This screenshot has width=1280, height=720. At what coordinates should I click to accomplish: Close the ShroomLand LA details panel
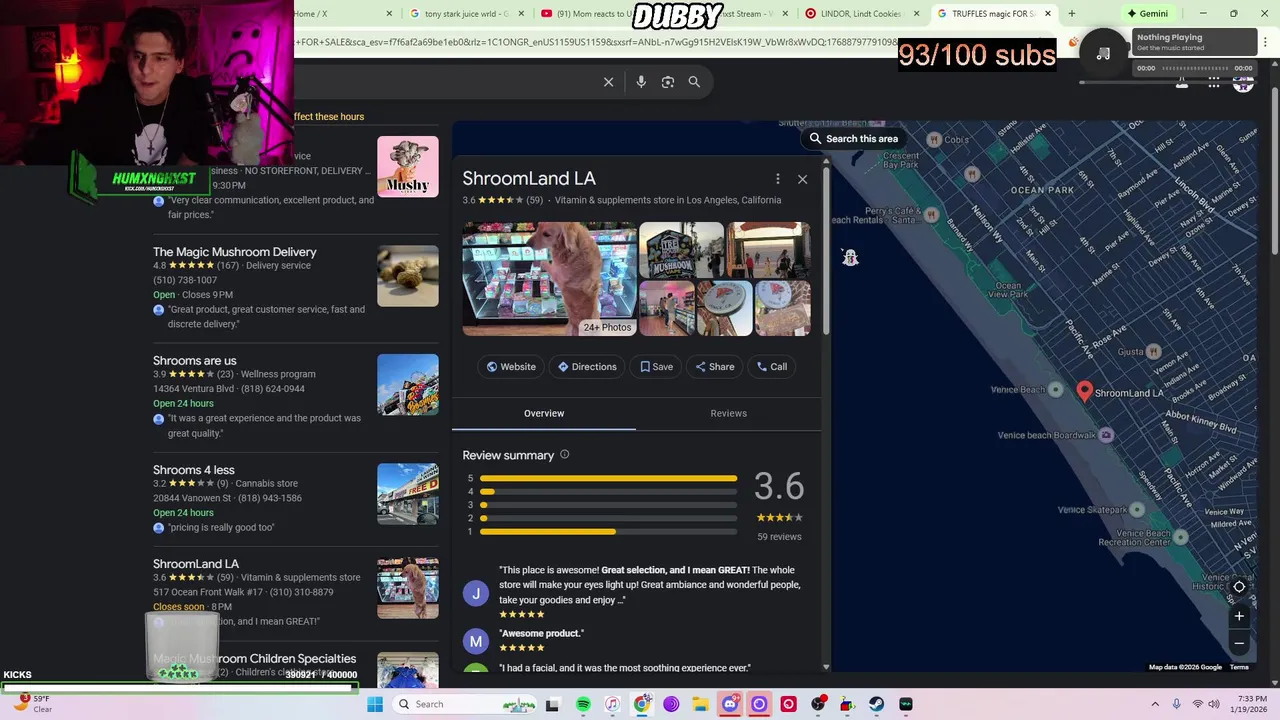coord(802,179)
